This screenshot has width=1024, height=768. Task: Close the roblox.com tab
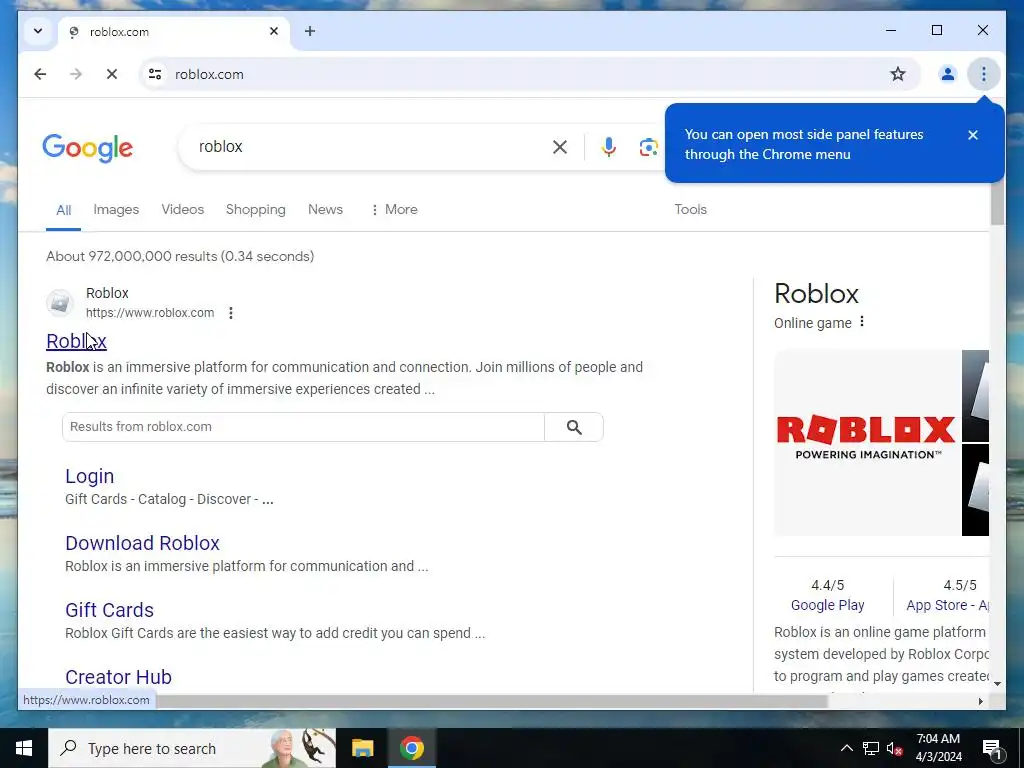pos(274,31)
